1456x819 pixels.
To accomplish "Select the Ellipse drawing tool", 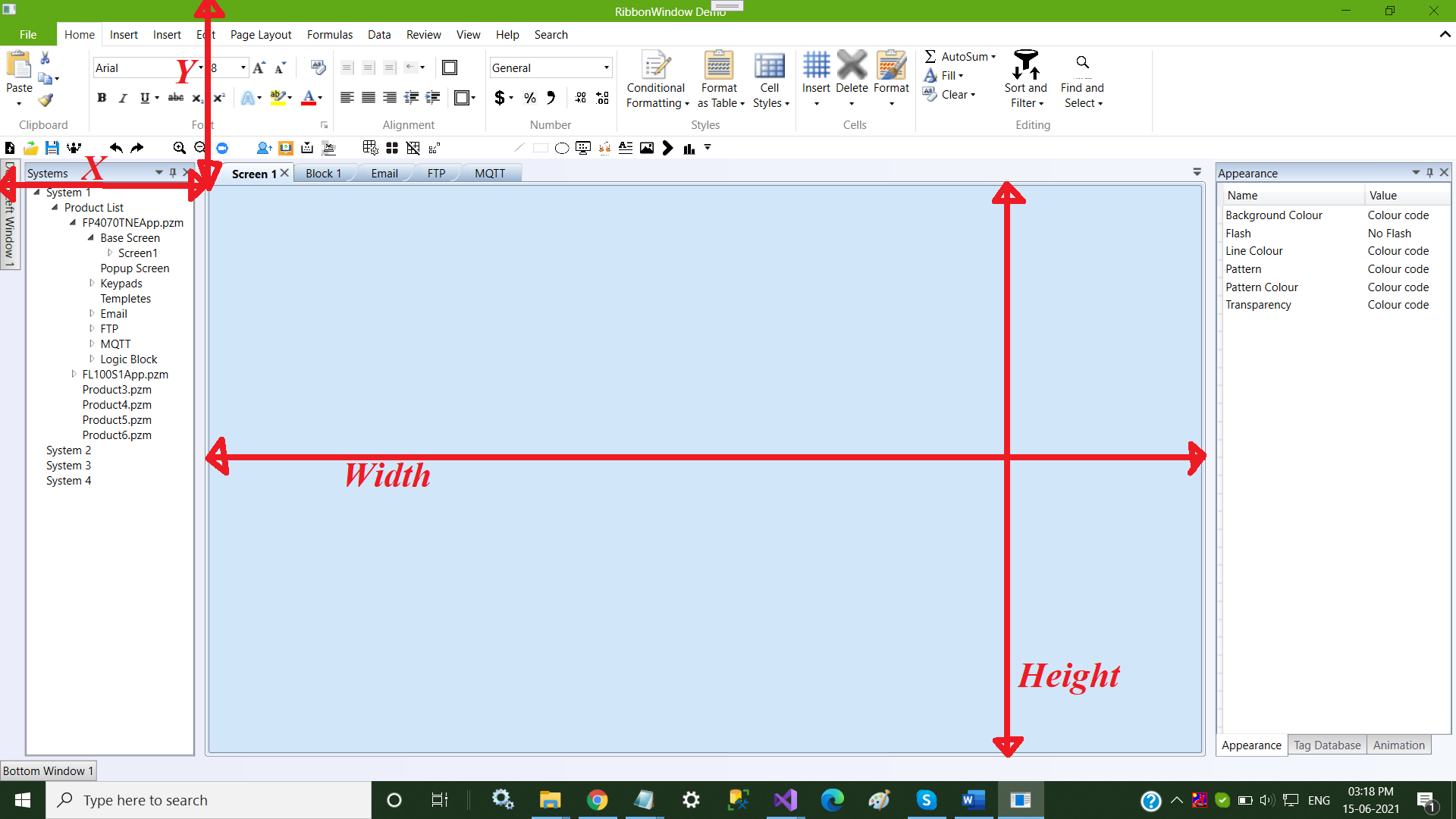I will click(562, 149).
